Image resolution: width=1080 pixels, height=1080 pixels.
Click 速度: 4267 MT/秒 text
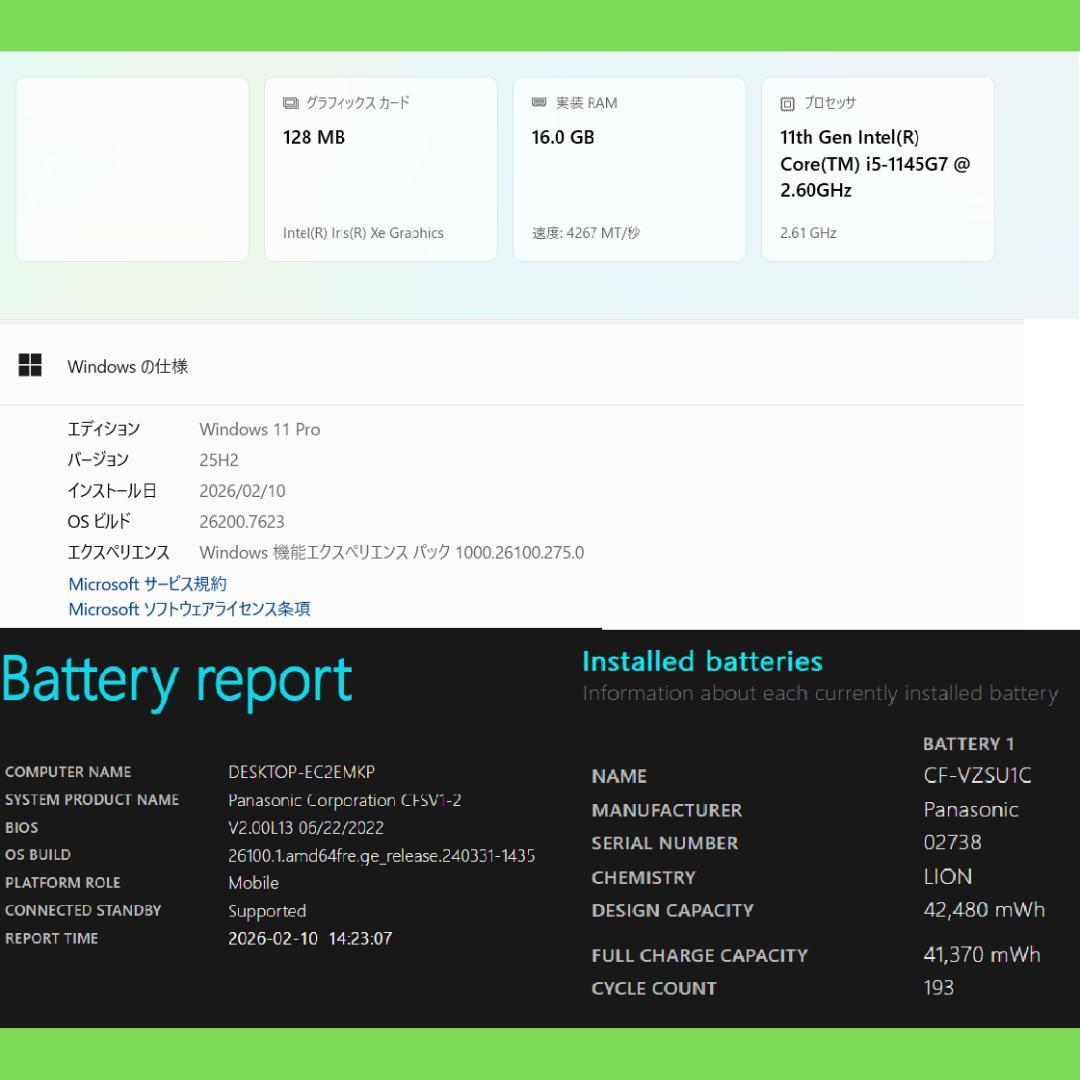click(x=585, y=233)
